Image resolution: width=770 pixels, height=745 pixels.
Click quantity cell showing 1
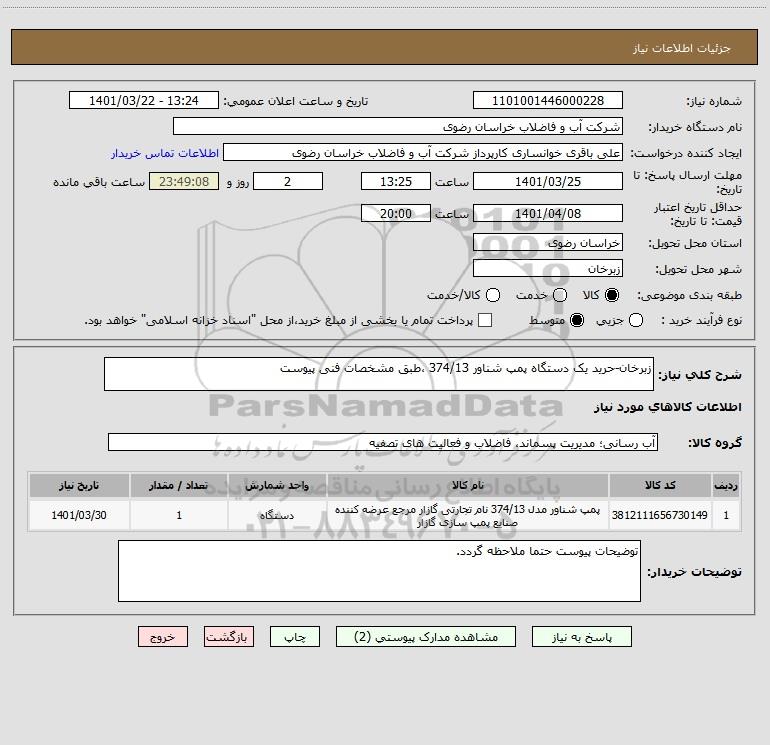tap(179, 515)
